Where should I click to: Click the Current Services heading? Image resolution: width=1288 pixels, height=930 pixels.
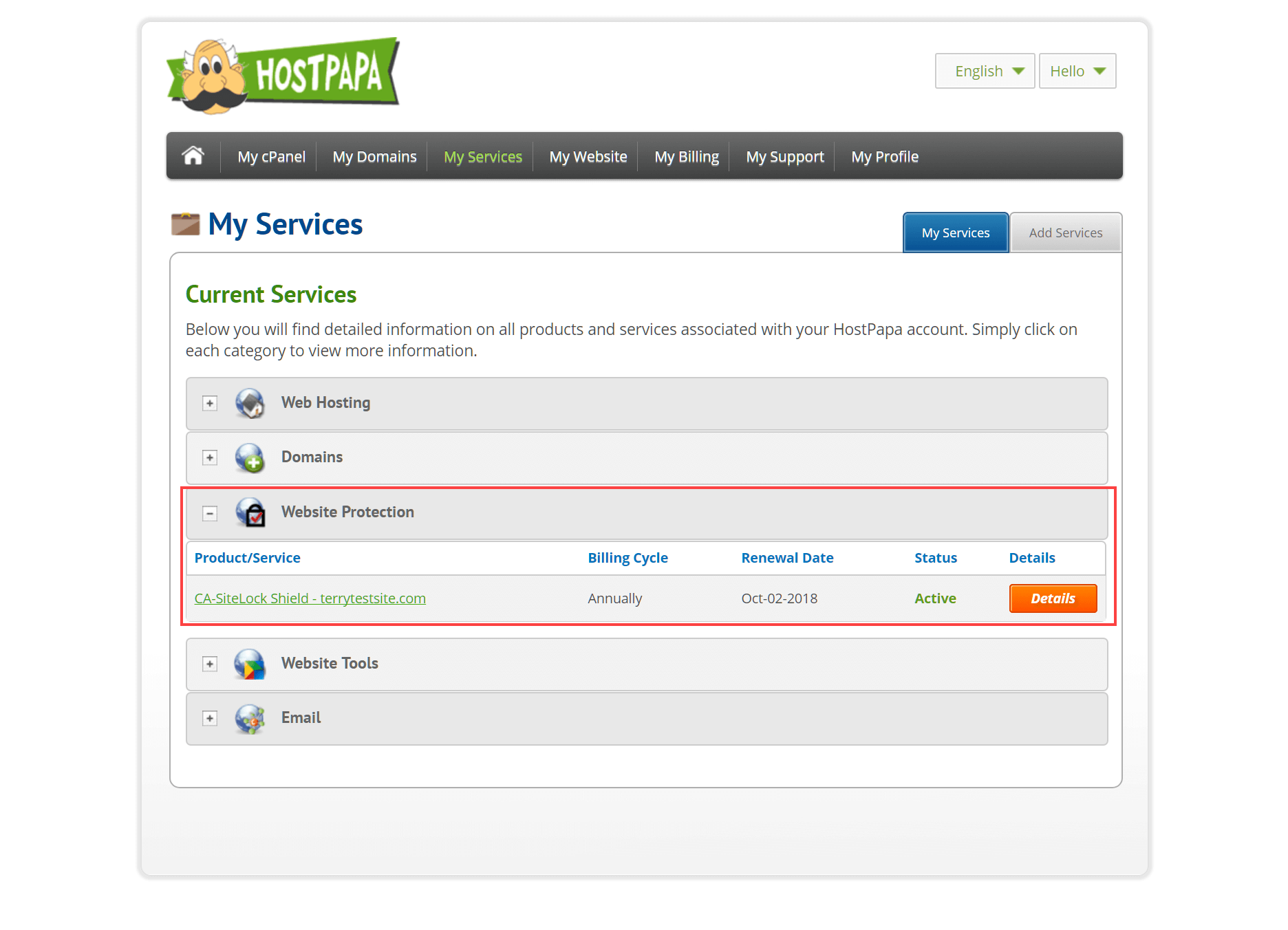pos(271,294)
